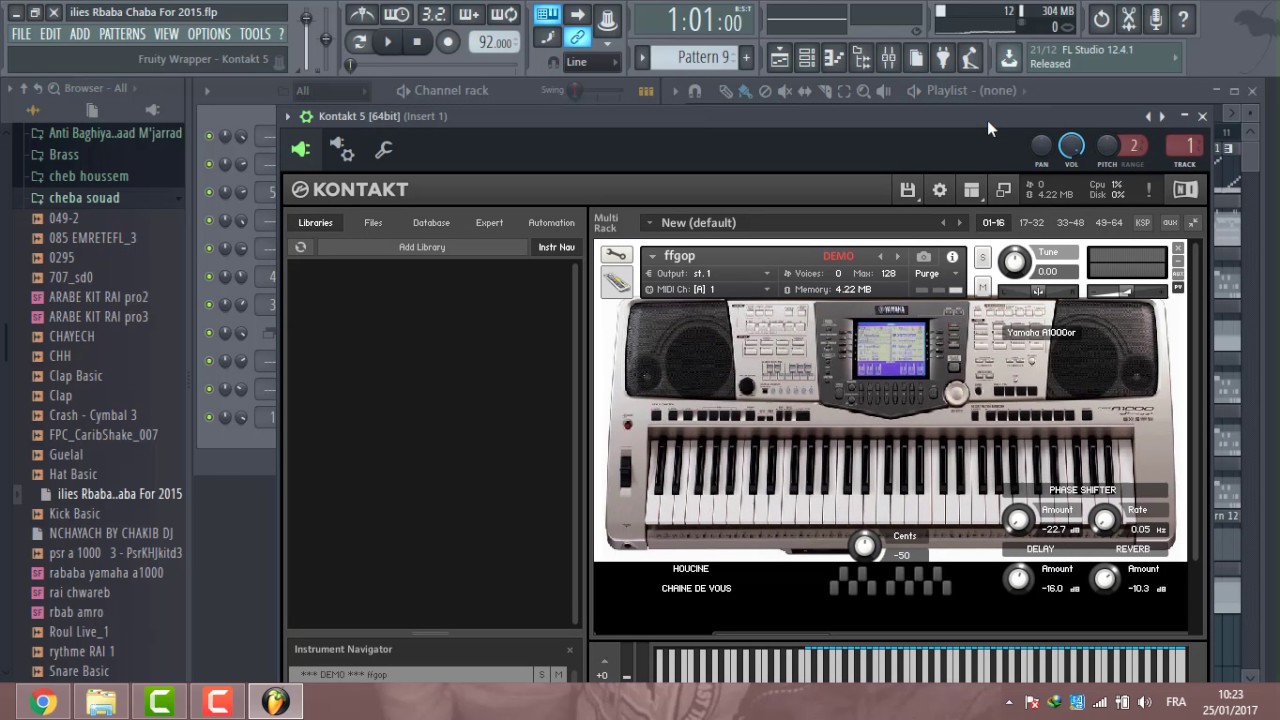
Task: Click Kontakt's workspace layout icon
Action: (x=971, y=190)
